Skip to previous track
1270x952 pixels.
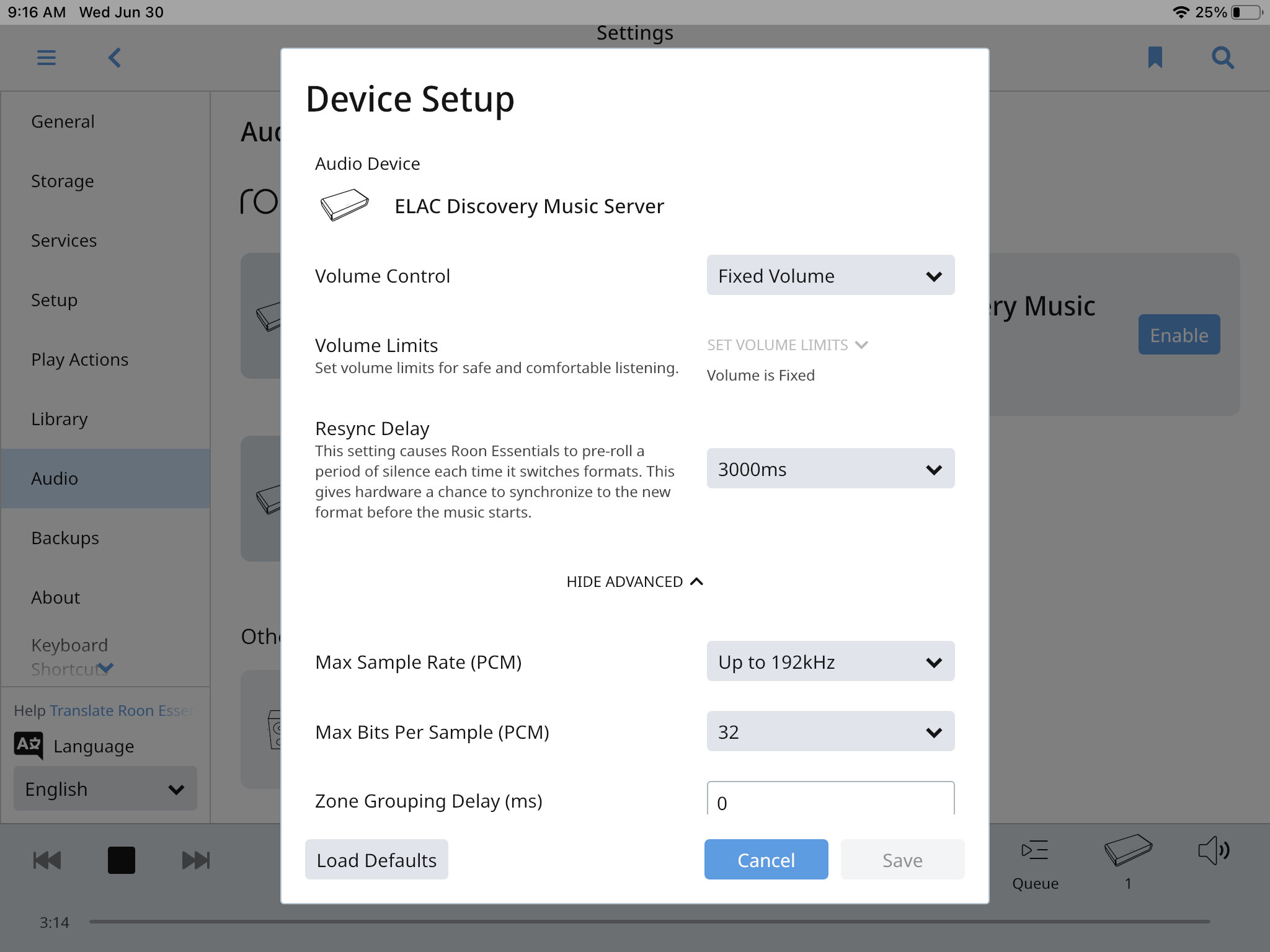click(47, 860)
